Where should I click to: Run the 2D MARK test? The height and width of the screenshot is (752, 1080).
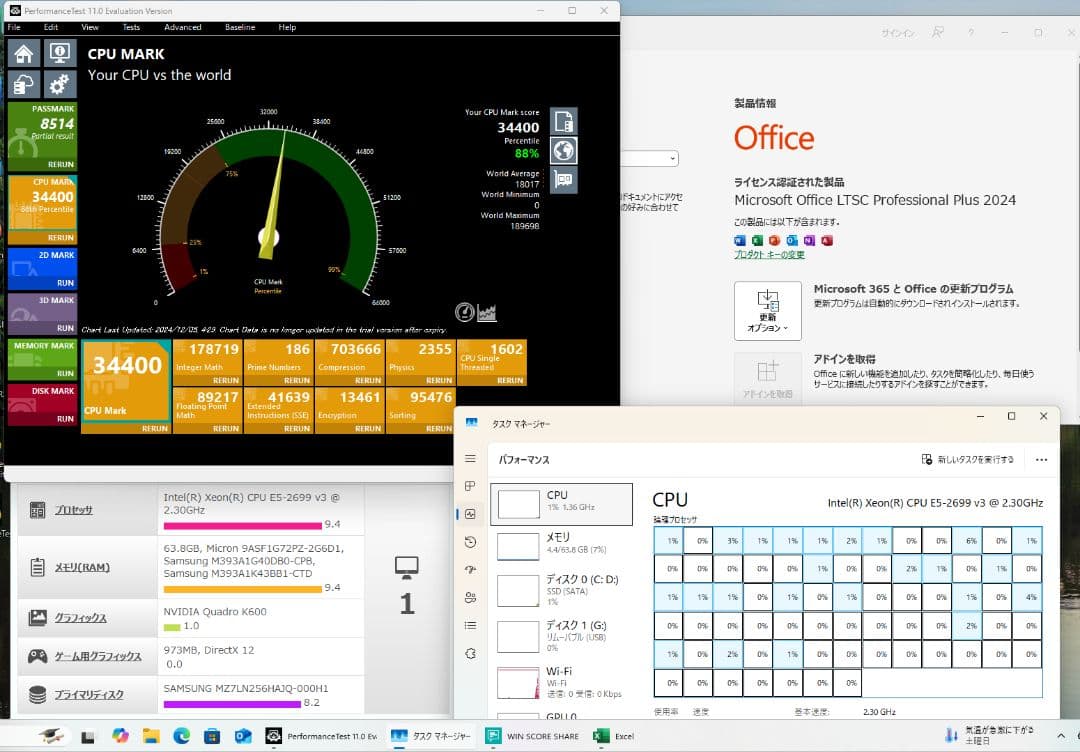point(64,283)
